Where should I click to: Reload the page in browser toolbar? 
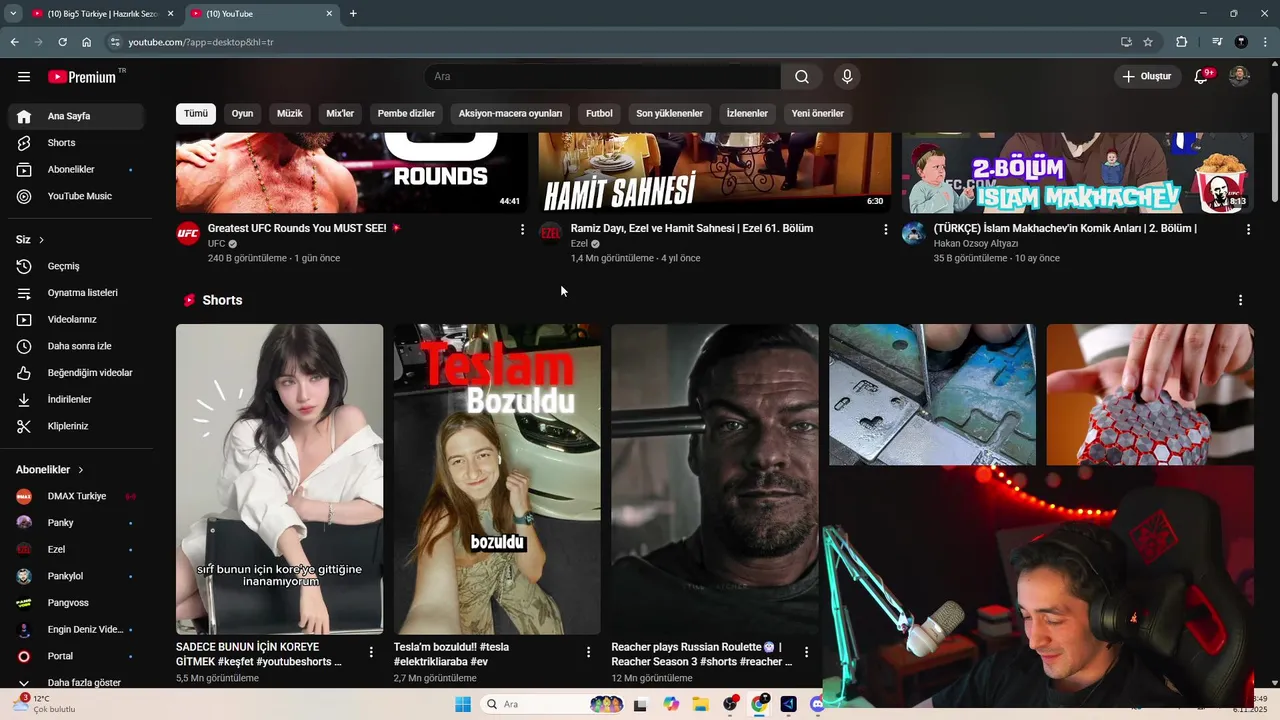tap(62, 42)
